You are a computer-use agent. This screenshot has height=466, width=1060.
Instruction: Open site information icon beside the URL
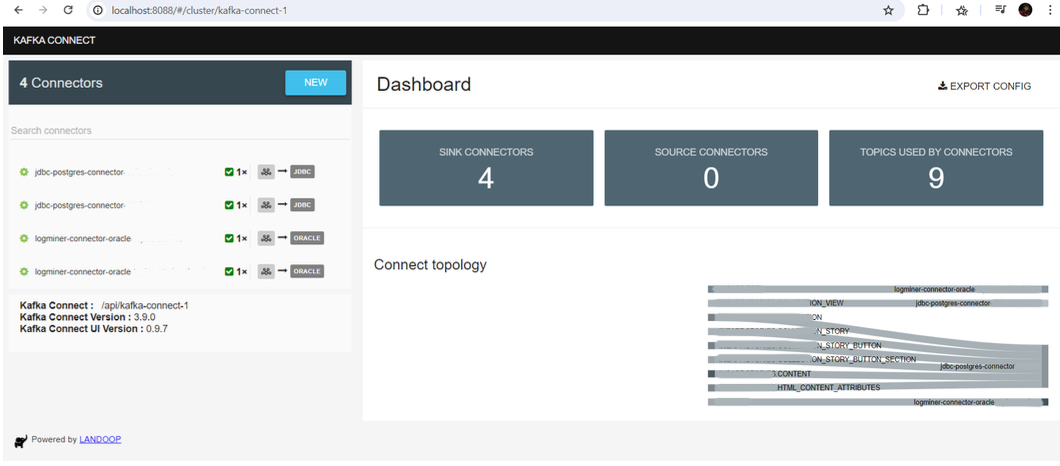click(x=98, y=11)
